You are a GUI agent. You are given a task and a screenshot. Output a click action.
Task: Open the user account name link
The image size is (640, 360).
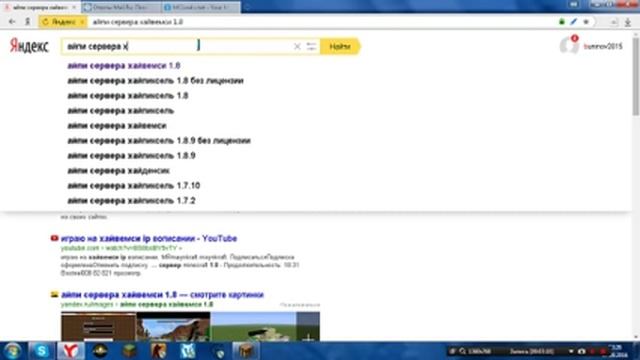coord(603,47)
